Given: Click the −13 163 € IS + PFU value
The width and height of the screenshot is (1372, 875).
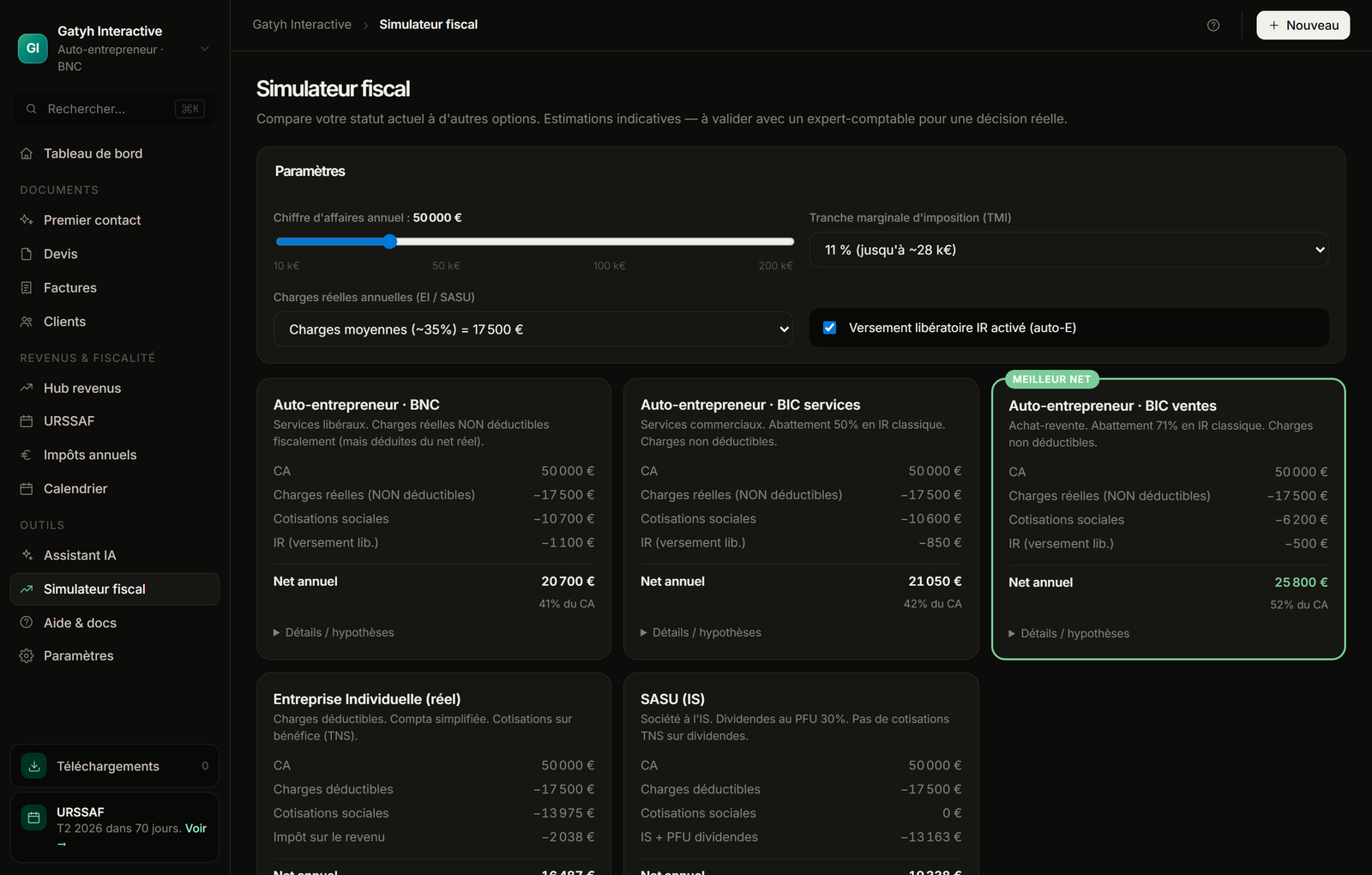Looking at the screenshot, I should pos(931,837).
